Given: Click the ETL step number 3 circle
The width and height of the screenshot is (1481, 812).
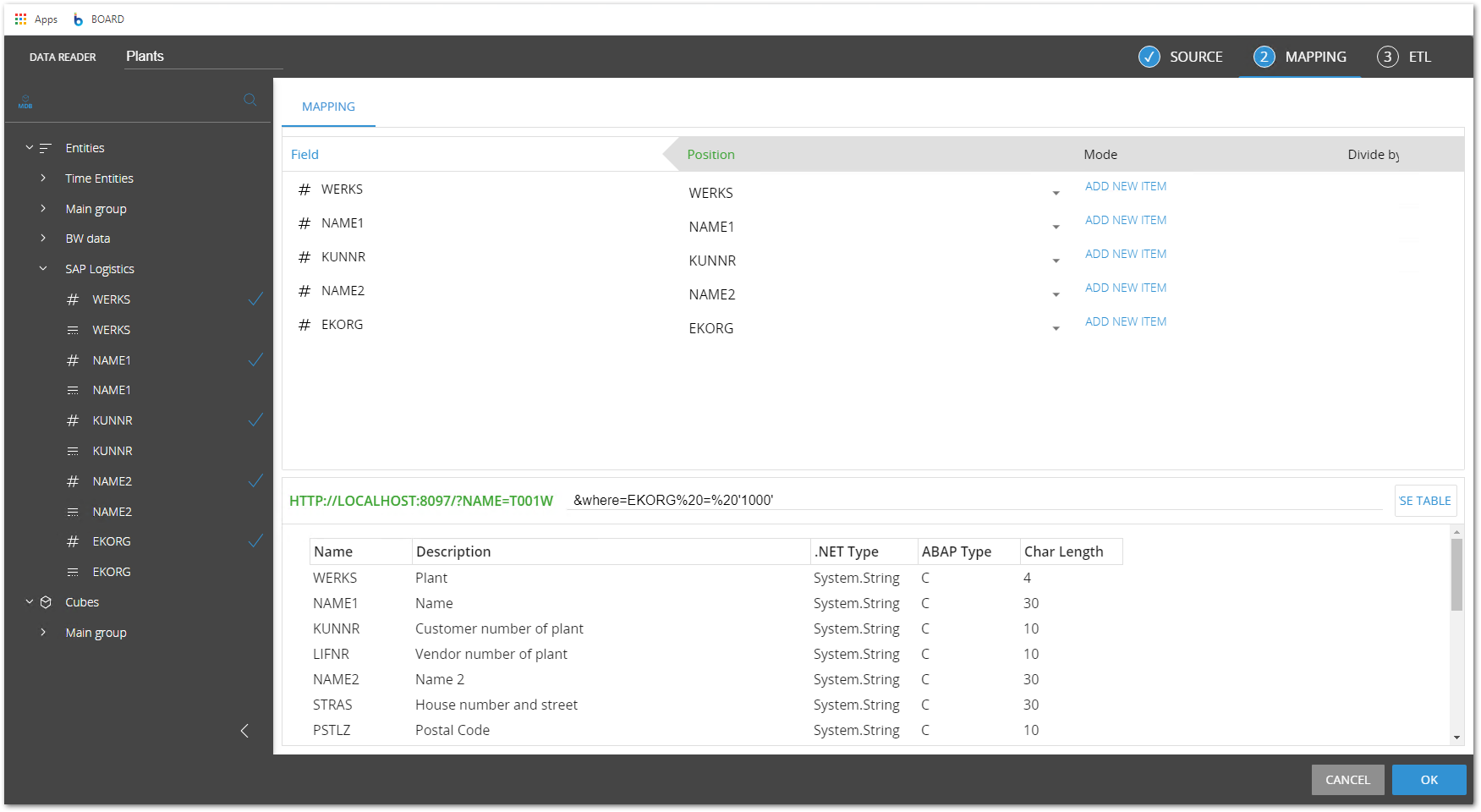Looking at the screenshot, I should [x=1387, y=57].
